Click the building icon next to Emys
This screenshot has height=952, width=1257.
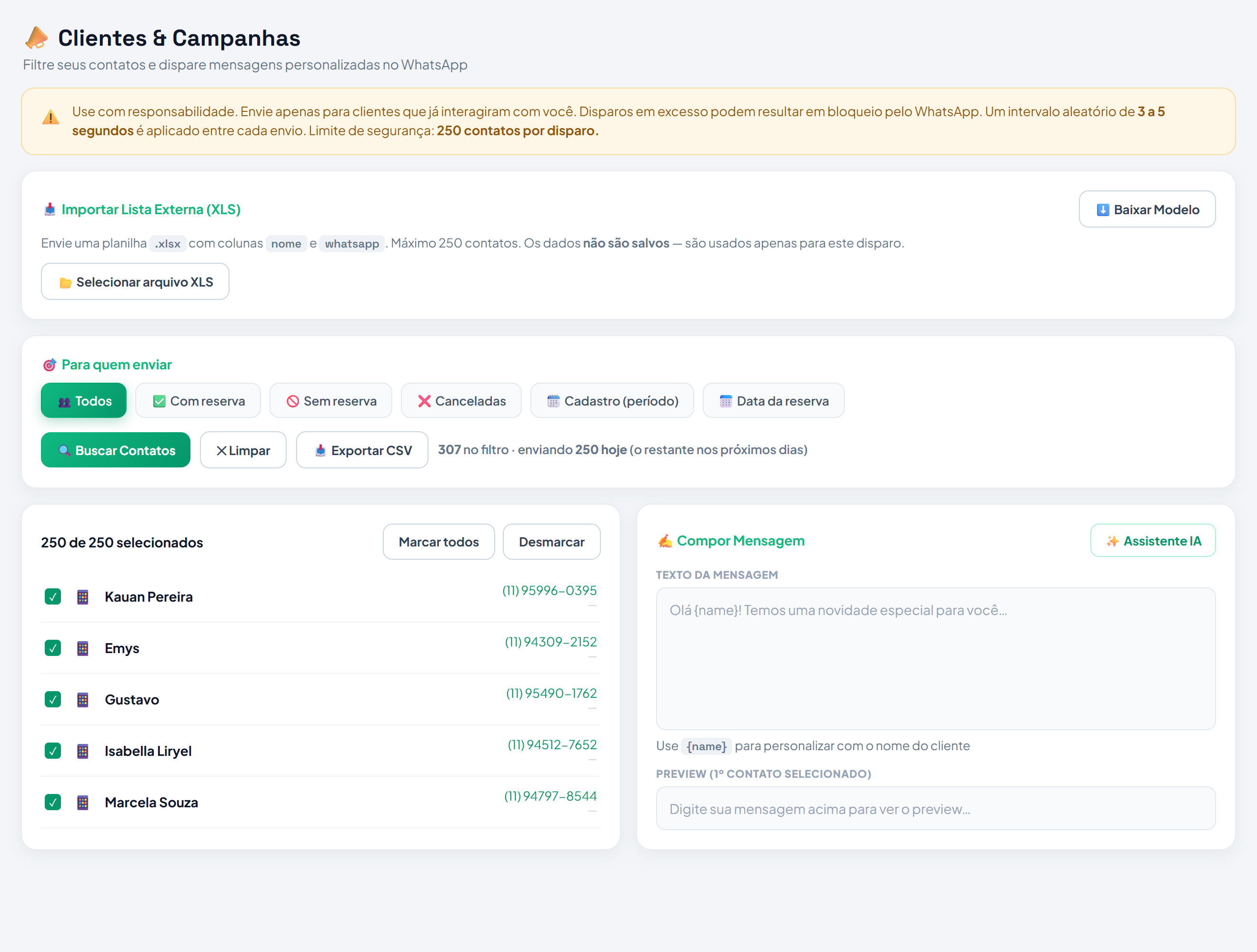click(x=83, y=648)
